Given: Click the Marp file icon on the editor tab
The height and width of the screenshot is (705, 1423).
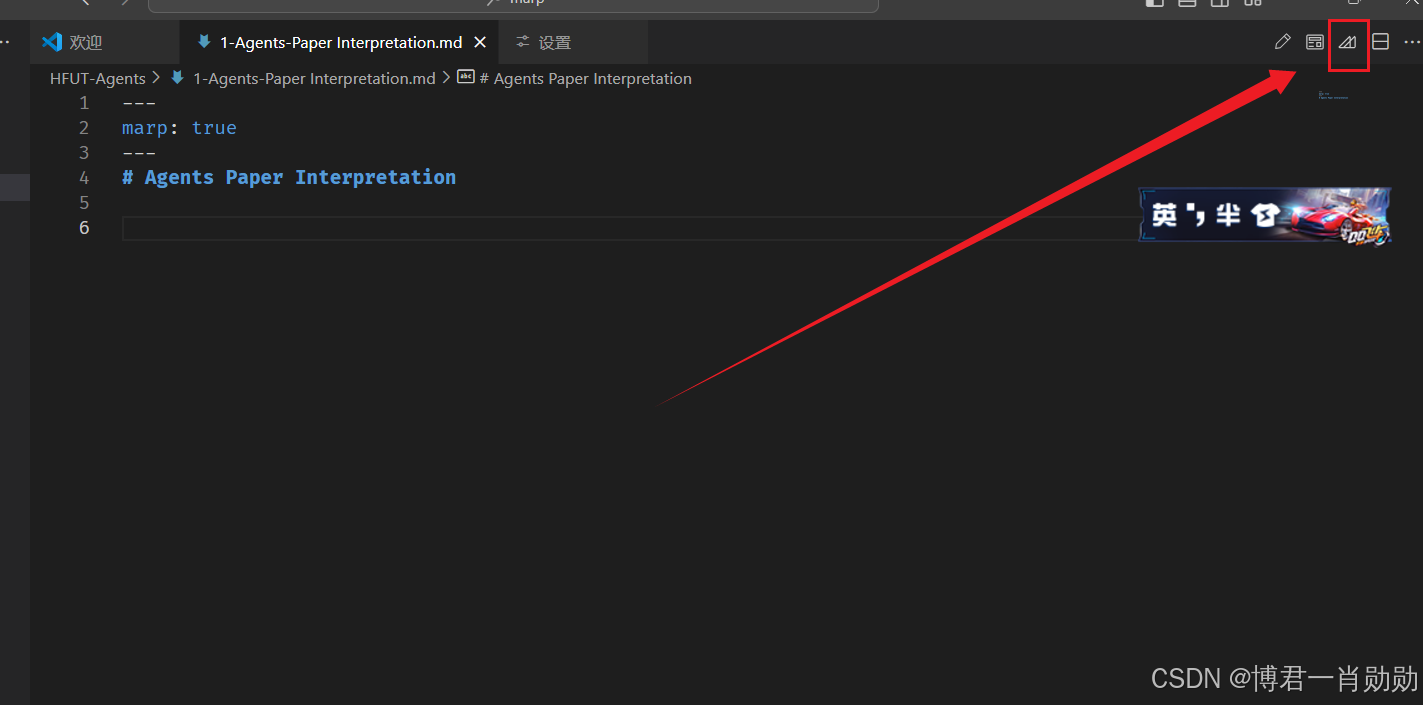Looking at the screenshot, I should point(204,42).
